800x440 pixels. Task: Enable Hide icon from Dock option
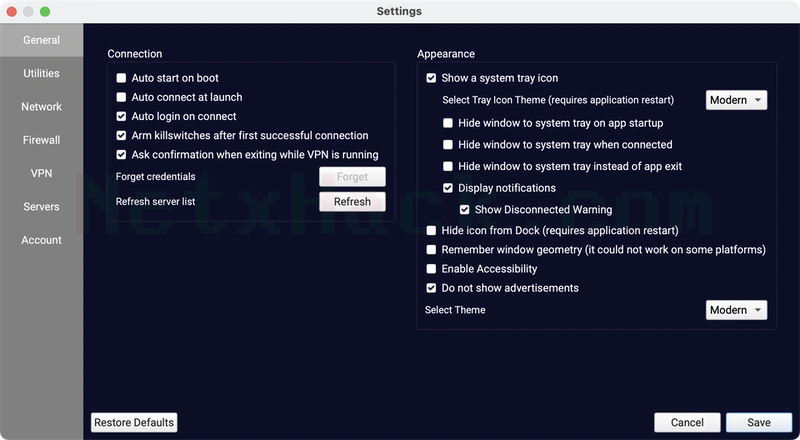(431, 231)
